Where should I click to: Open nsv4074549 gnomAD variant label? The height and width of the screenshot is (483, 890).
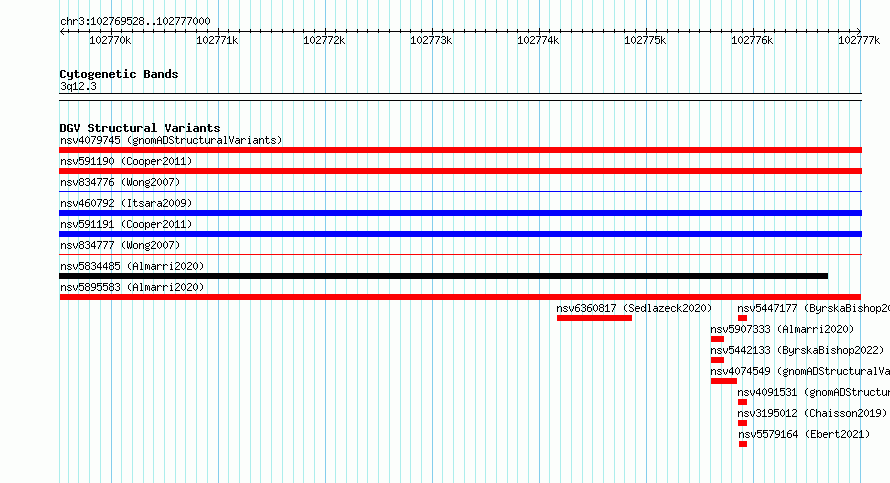coord(800,371)
